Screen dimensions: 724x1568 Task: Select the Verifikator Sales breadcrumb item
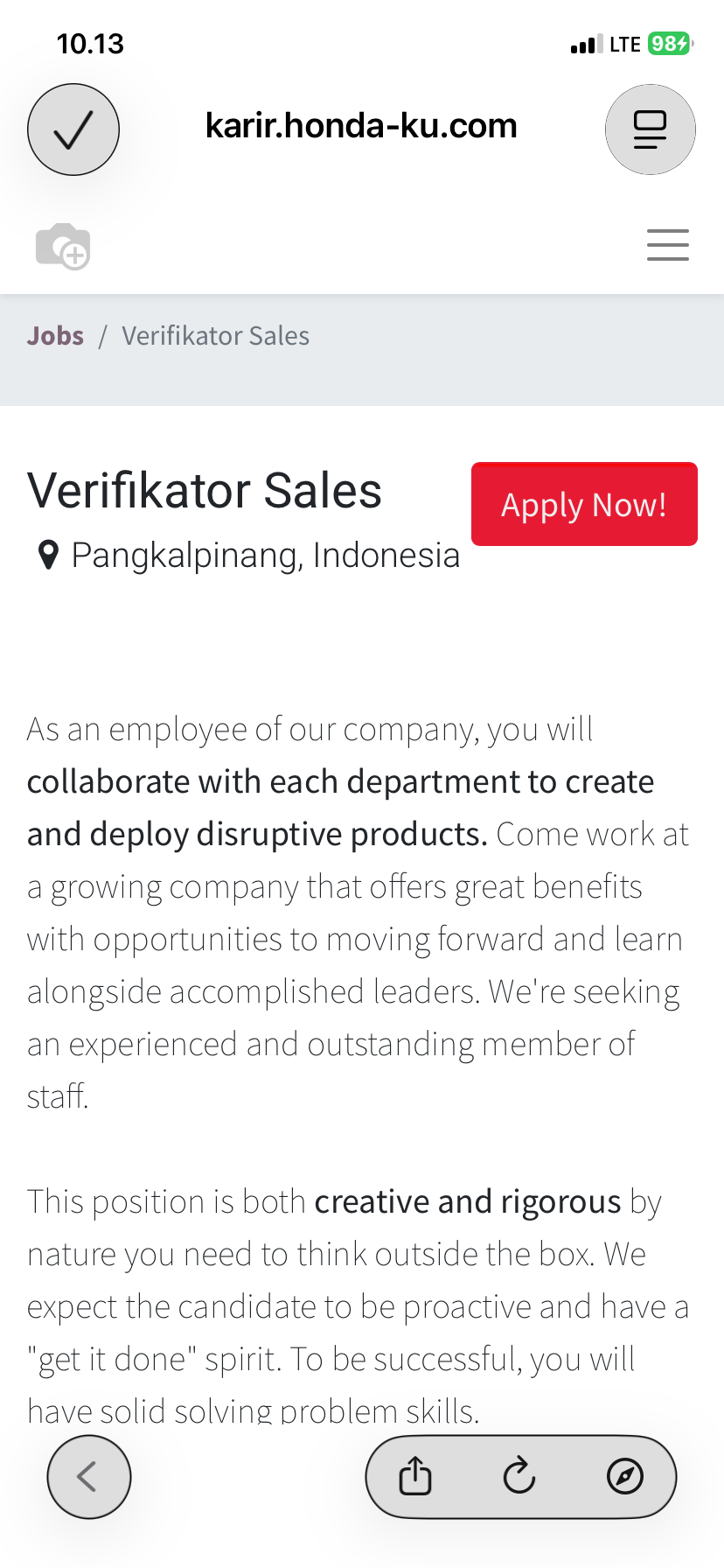[215, 336]
